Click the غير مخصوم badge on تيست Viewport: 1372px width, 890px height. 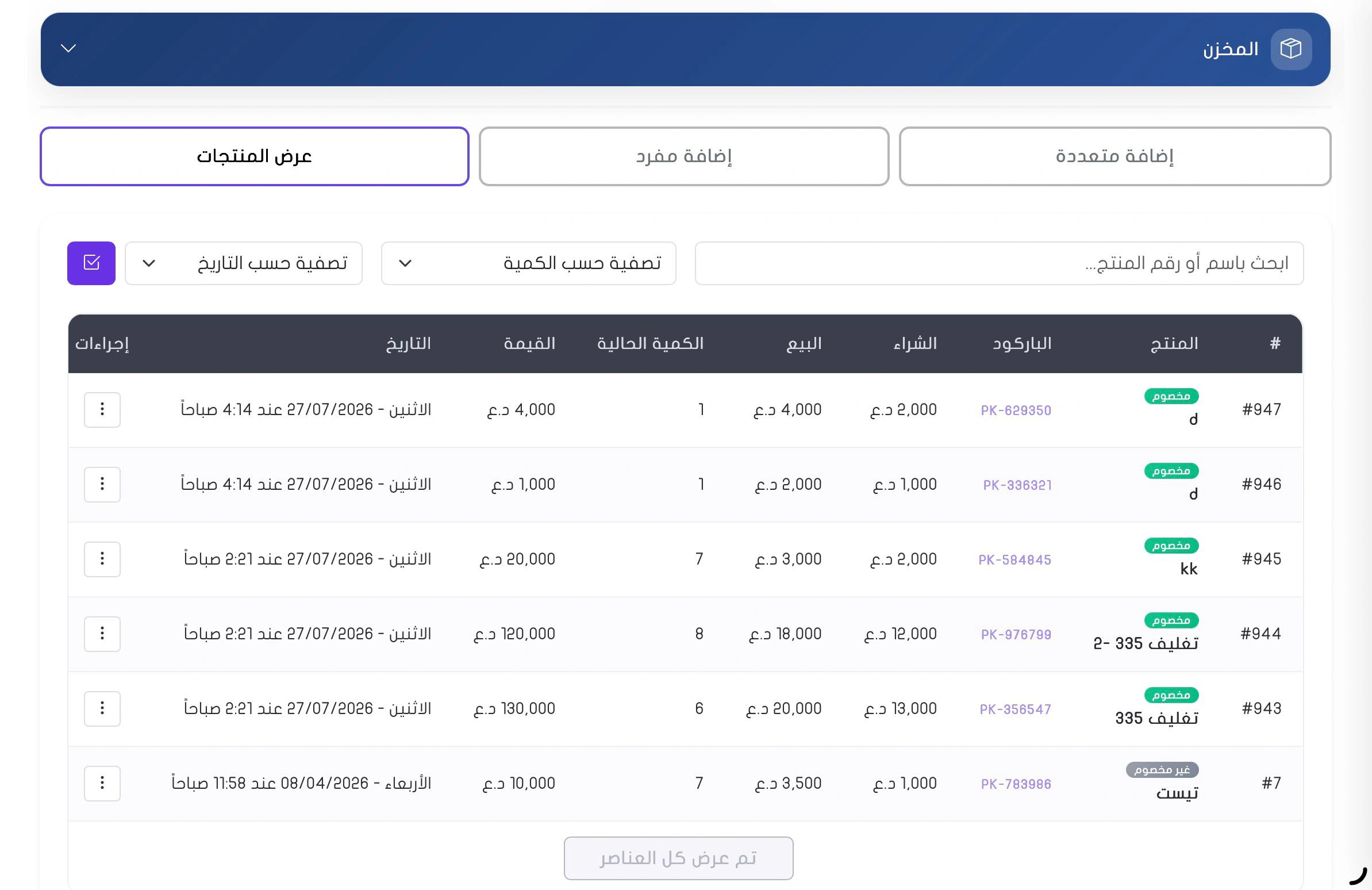point(1162,770)
